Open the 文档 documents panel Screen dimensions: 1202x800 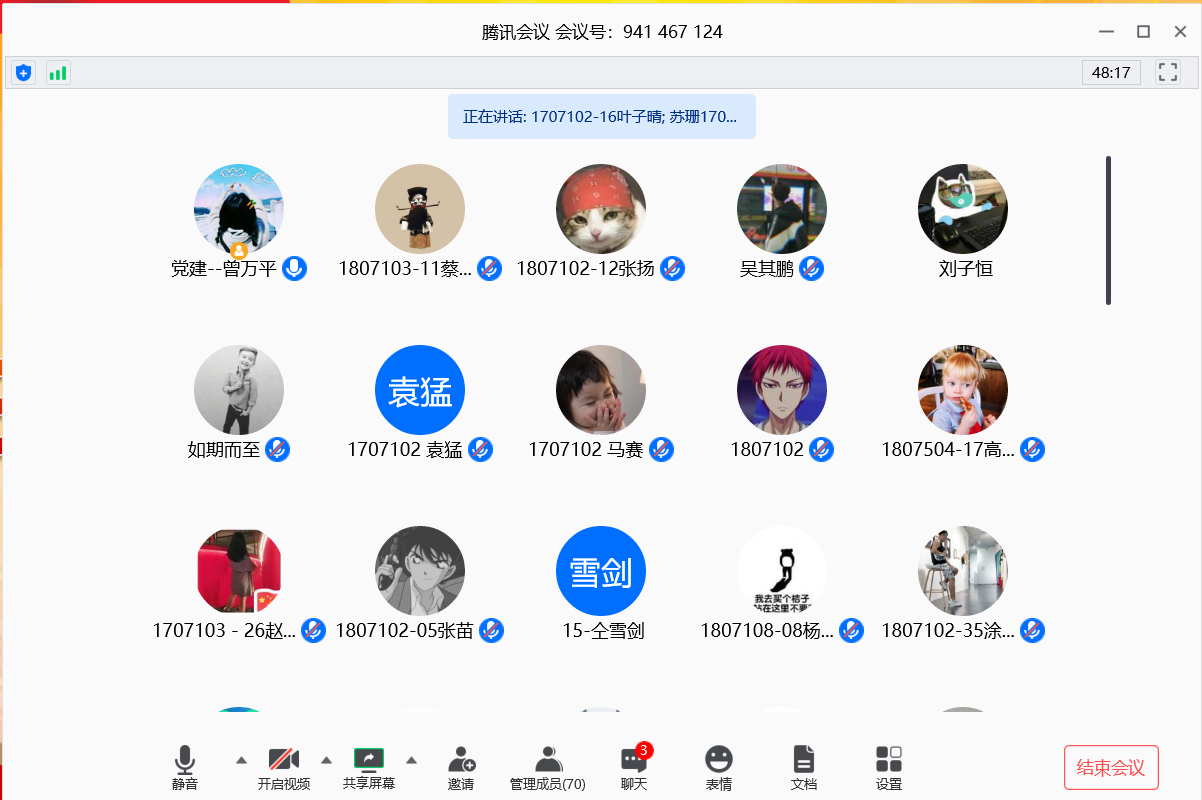804,767
